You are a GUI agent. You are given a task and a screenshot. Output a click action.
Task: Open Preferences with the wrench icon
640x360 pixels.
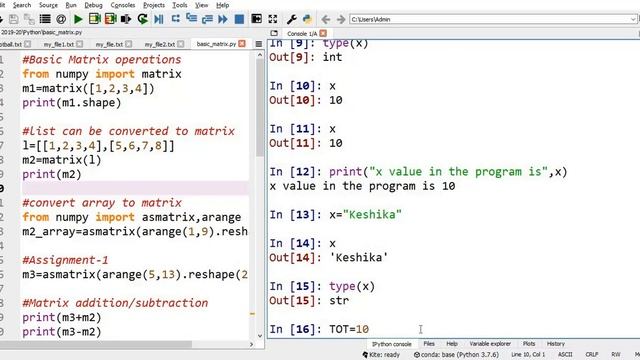point(291,19)
